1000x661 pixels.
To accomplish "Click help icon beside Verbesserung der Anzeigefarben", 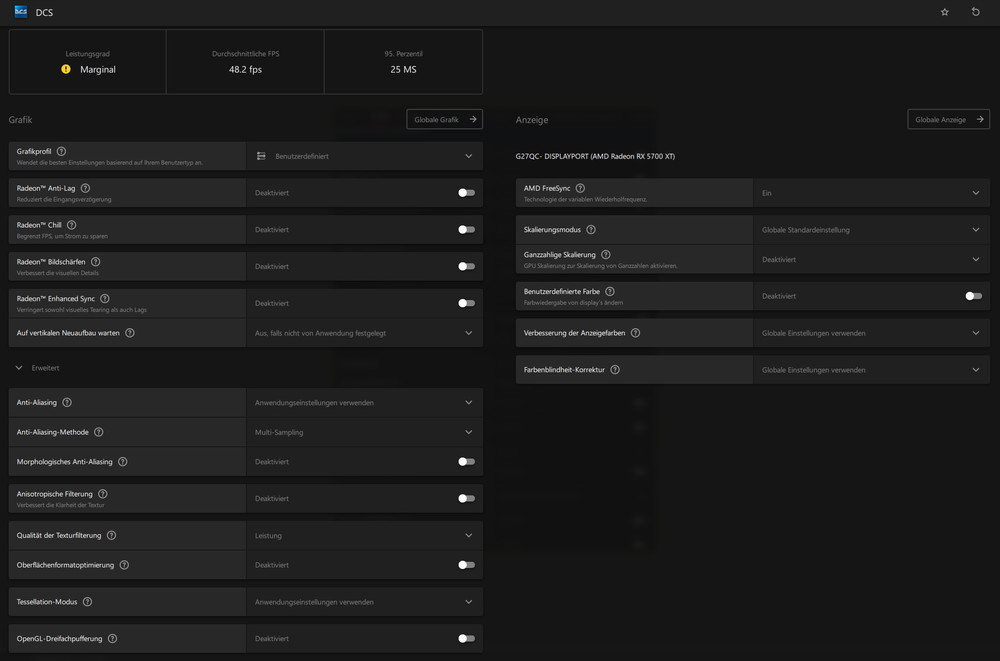I will [634, 332].
